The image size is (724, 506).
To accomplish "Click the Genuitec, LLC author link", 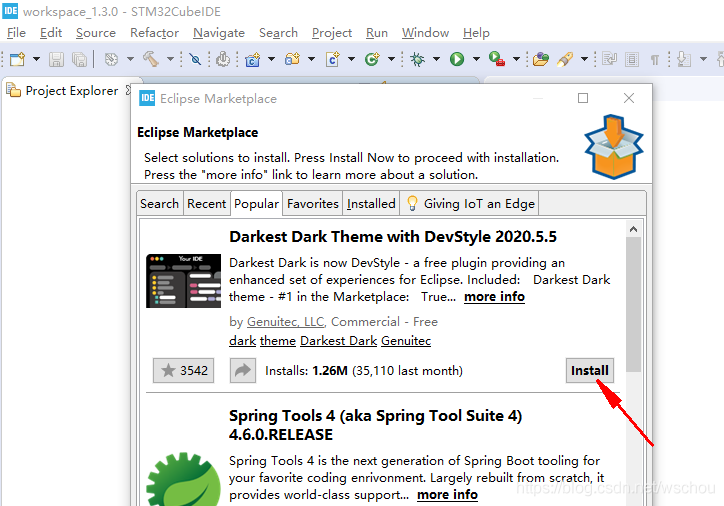I will tap(286, 321).
